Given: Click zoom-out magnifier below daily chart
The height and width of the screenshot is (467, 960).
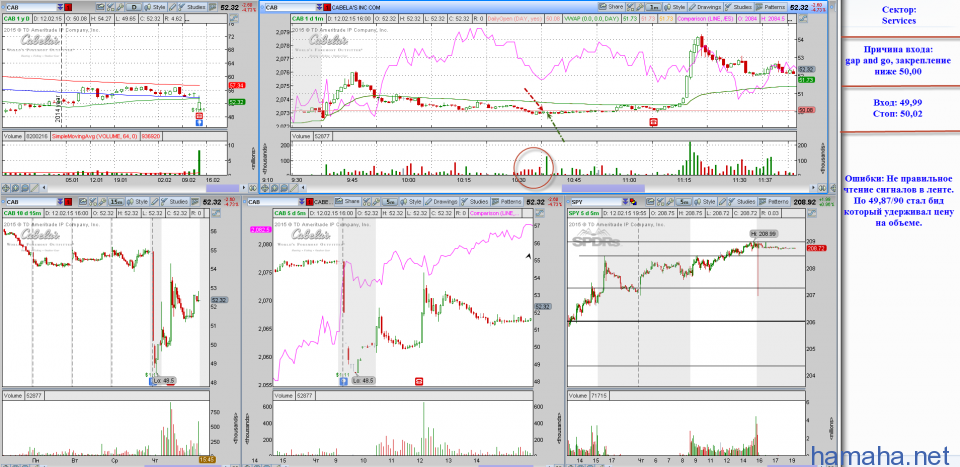Looking at the screenshot, I should (24, 188).
